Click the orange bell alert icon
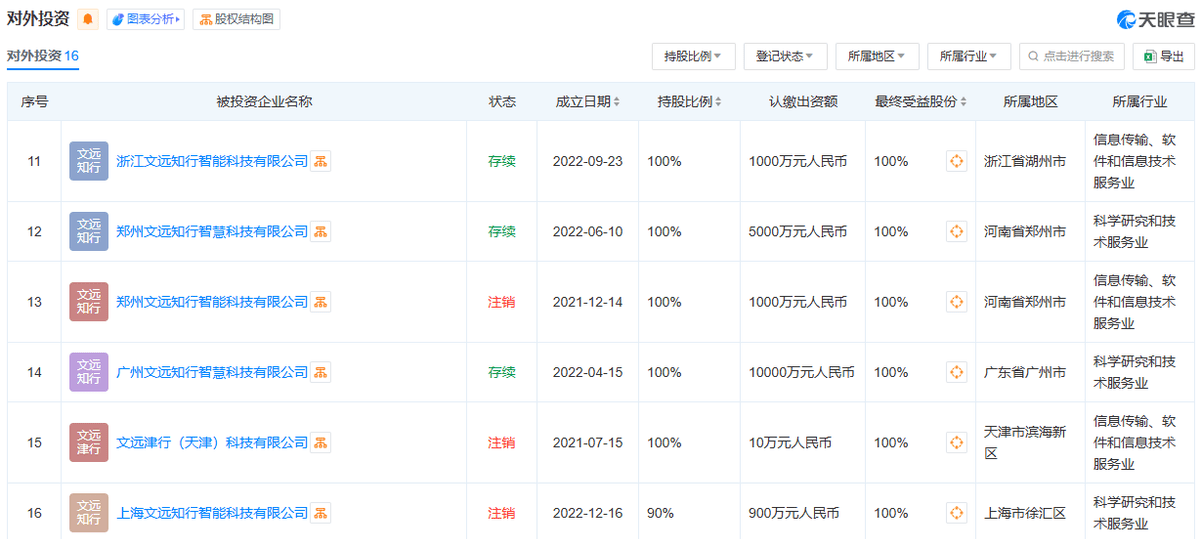 point(88,19)
